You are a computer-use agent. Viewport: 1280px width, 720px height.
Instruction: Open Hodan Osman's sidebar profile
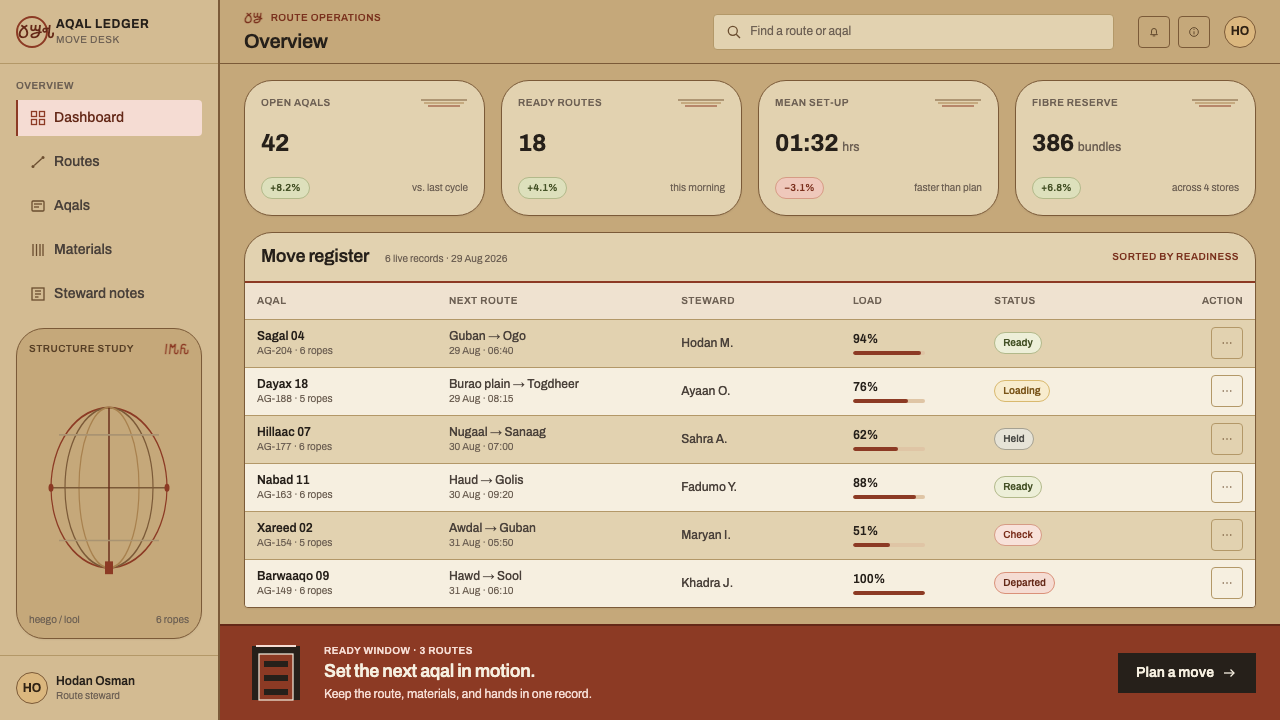click(x=109, y=688)
